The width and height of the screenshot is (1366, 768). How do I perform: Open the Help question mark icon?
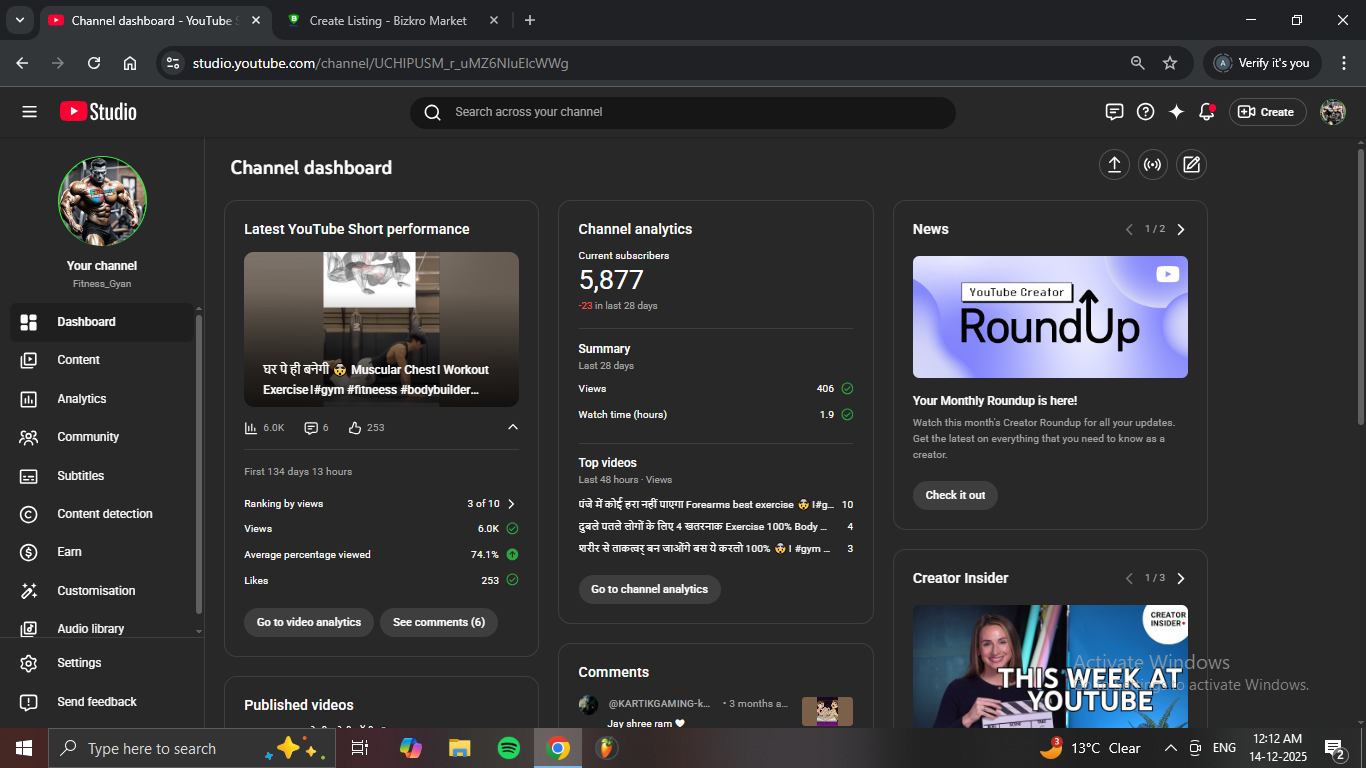[x=1146, y=112]
